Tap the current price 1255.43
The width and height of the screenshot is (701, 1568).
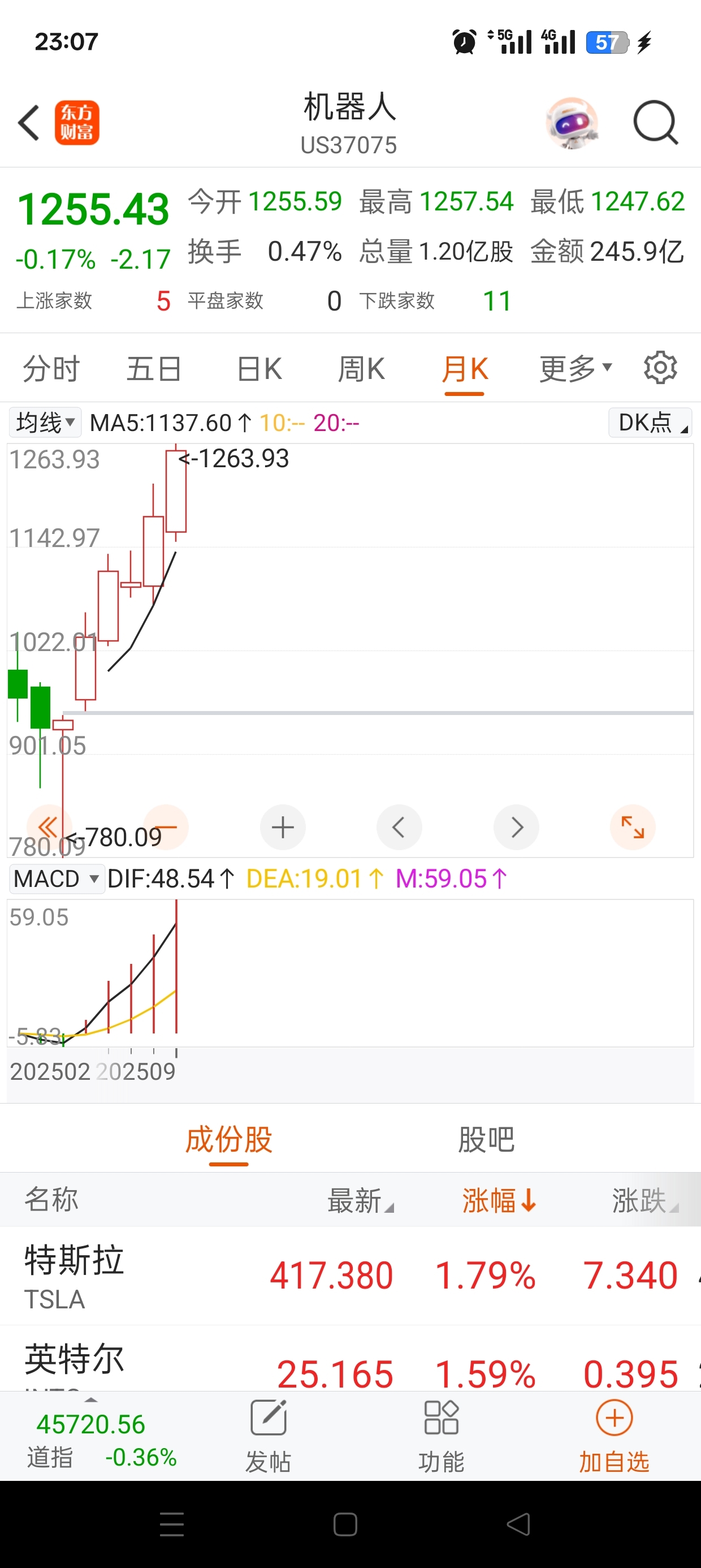93,209
